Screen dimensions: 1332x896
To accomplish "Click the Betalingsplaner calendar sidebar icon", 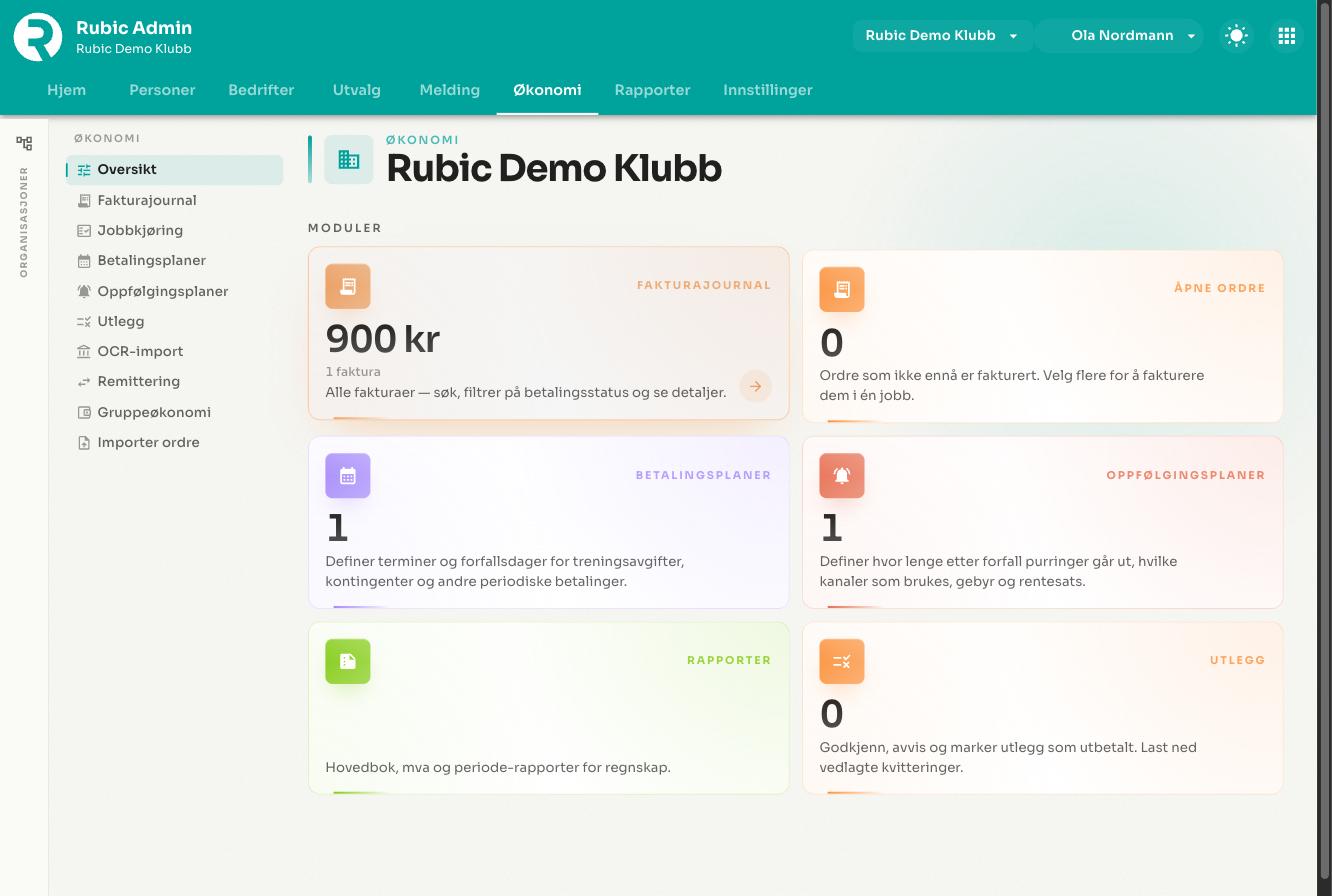I will coord(84,261).
